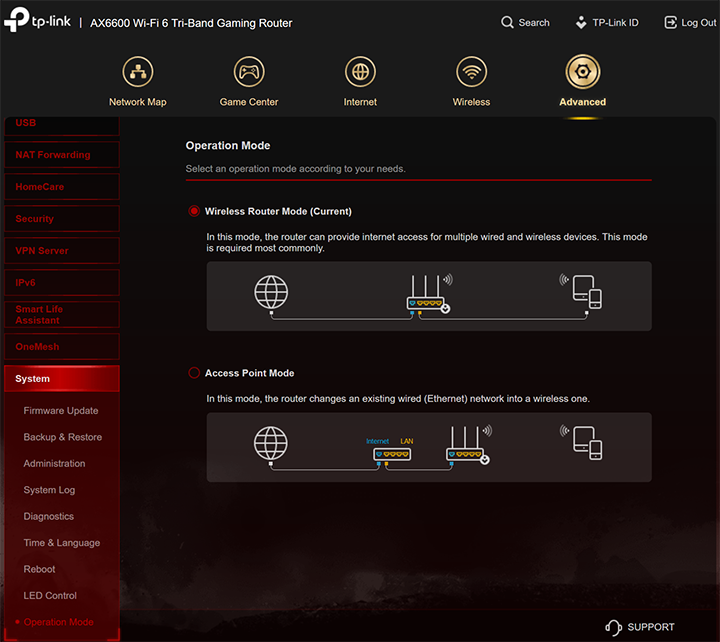
Task: Click the TP-Link ID icon
Action: click(x=582, y=22)
